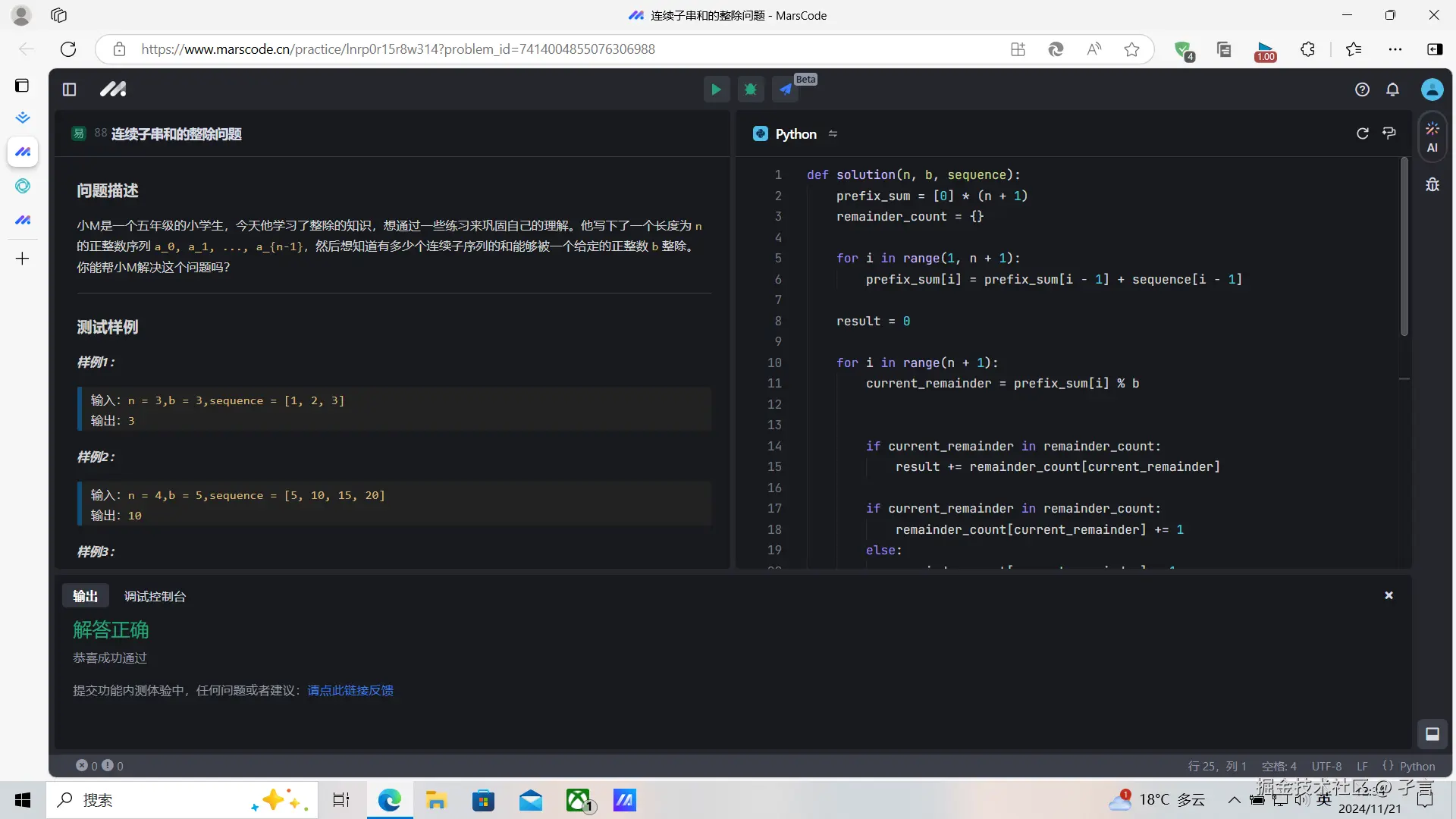This screenshot has width=1456, height=819.
Task: Switch to the 调试控制台 tab
Action: coord(155,596)
